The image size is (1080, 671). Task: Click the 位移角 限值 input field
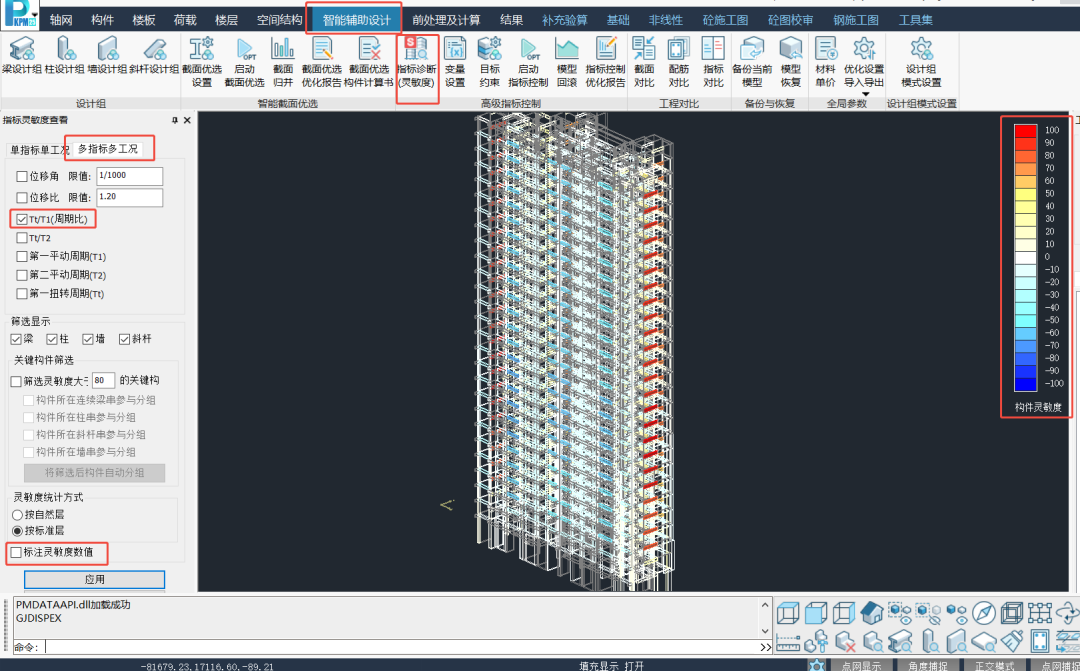(x=128, y=176)
